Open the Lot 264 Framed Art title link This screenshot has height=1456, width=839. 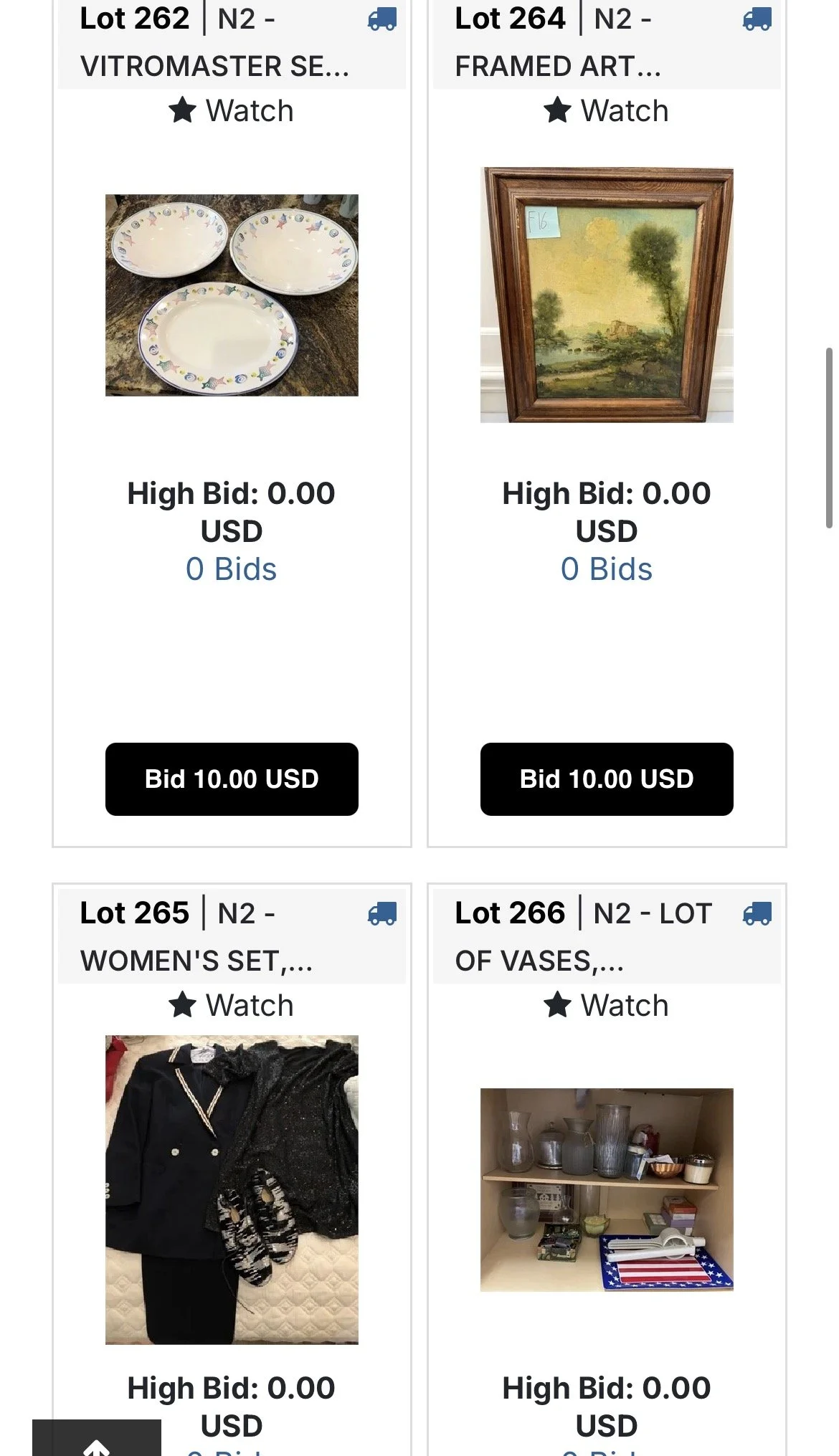coord(558,42)
